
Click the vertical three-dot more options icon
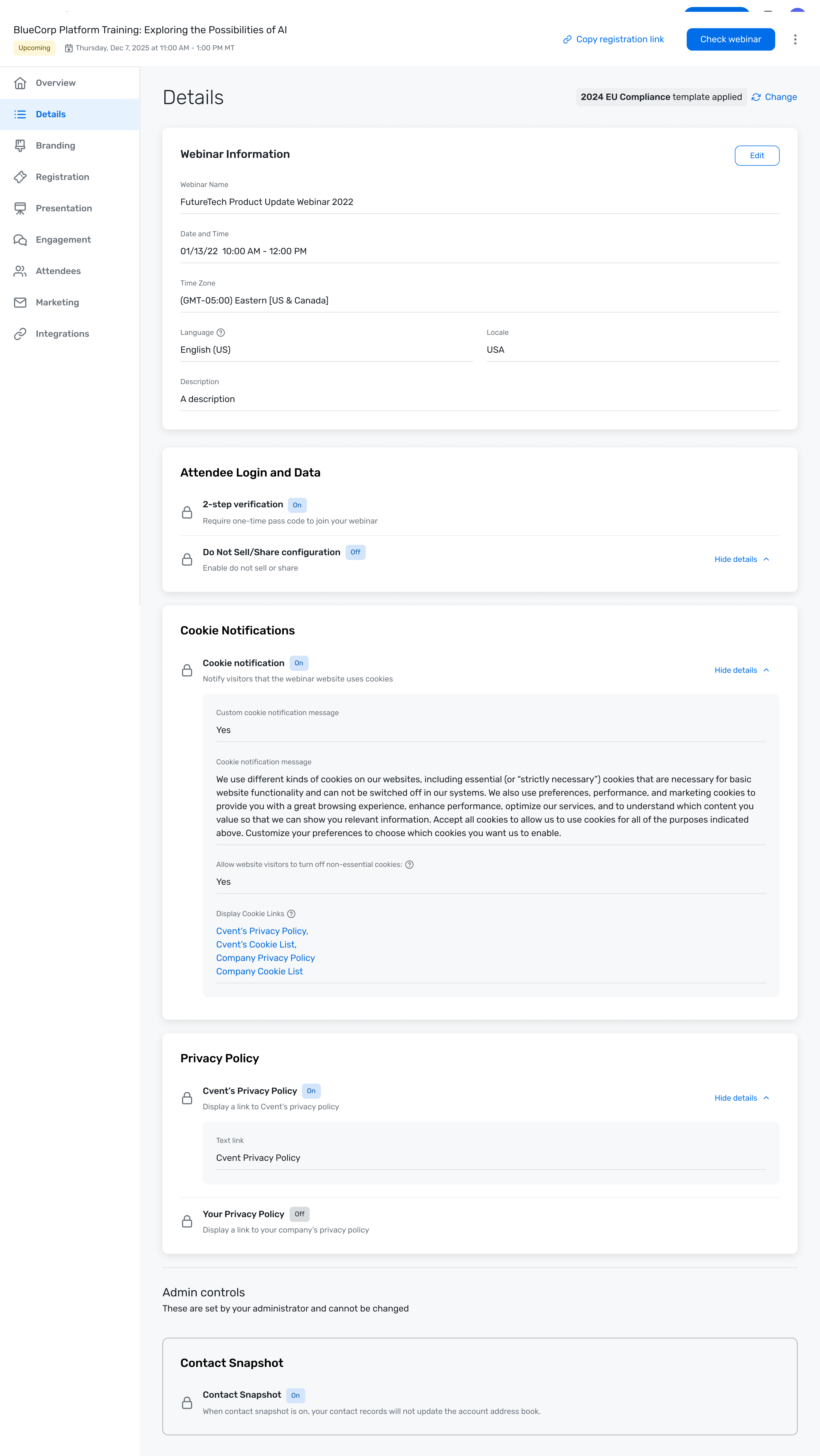click(795, 39)
